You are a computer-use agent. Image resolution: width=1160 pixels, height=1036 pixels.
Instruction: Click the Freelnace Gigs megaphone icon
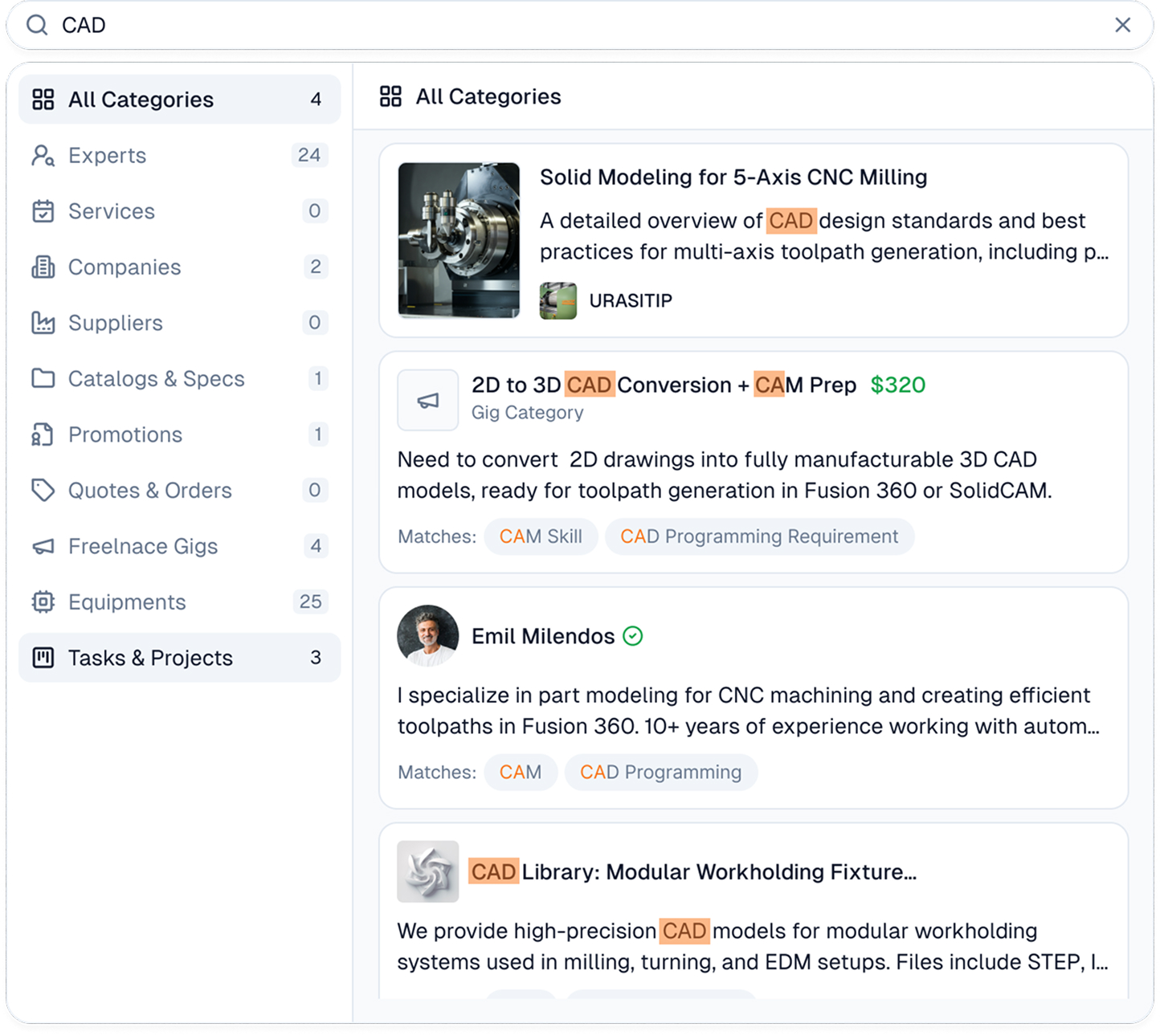43,546
